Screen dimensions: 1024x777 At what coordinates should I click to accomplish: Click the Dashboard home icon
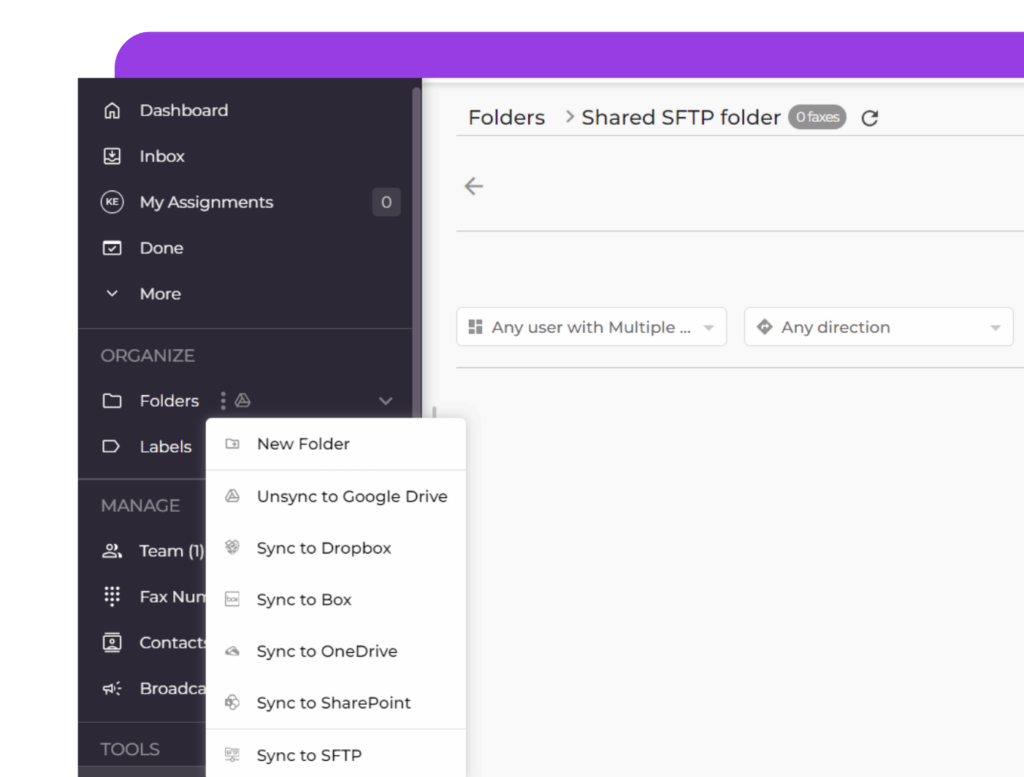tap(113, 110)
